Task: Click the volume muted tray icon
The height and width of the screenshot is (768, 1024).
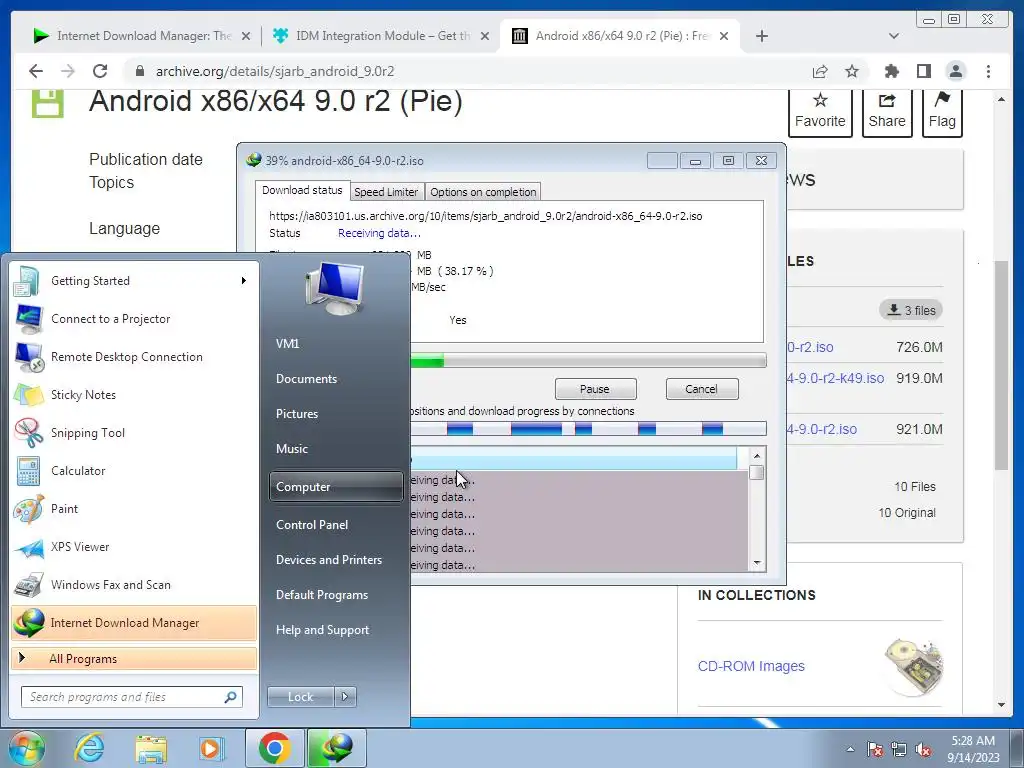Action: (923, 749)
